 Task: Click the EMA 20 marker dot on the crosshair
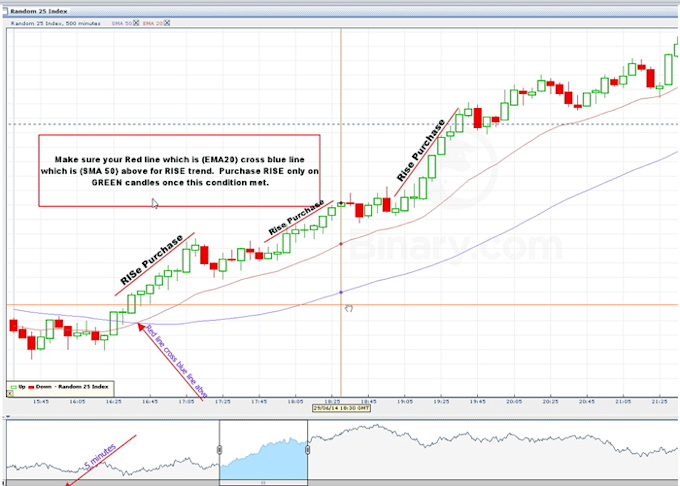click(x=341, y=244)
